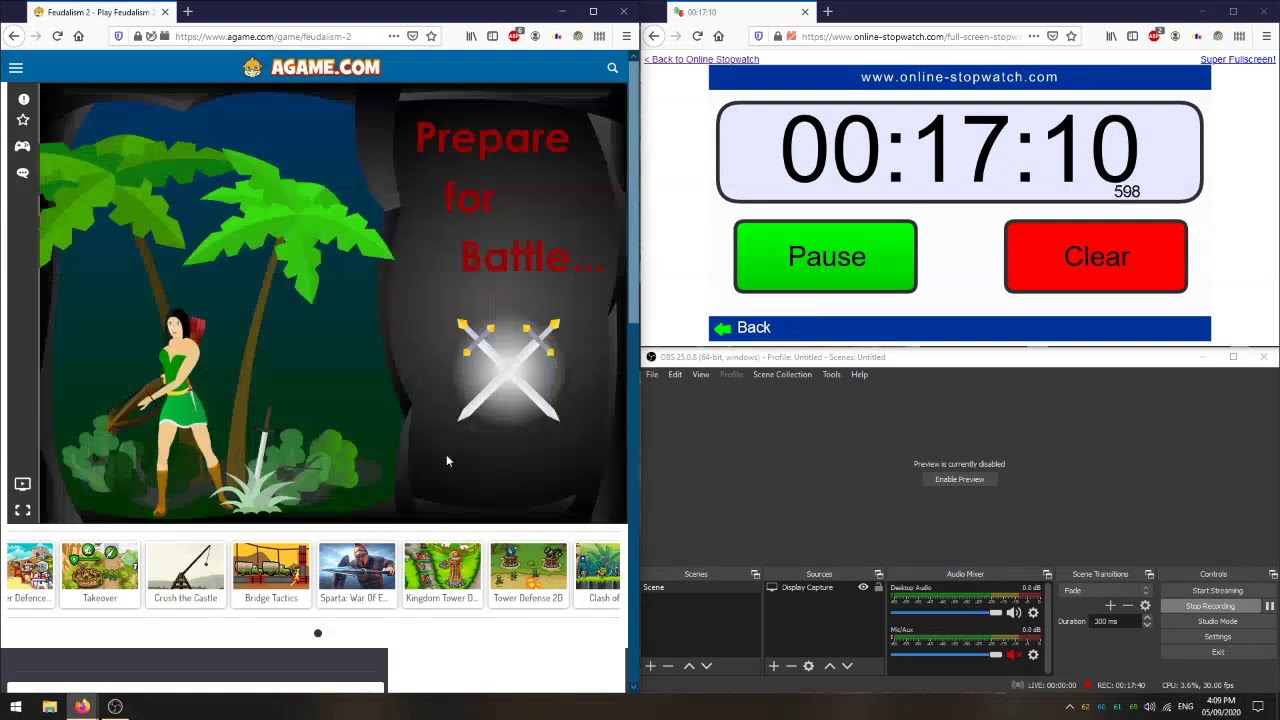The image size is (1280, 720).
Task: Open source properties gear in Sources panel
Action: pos(809,666)
